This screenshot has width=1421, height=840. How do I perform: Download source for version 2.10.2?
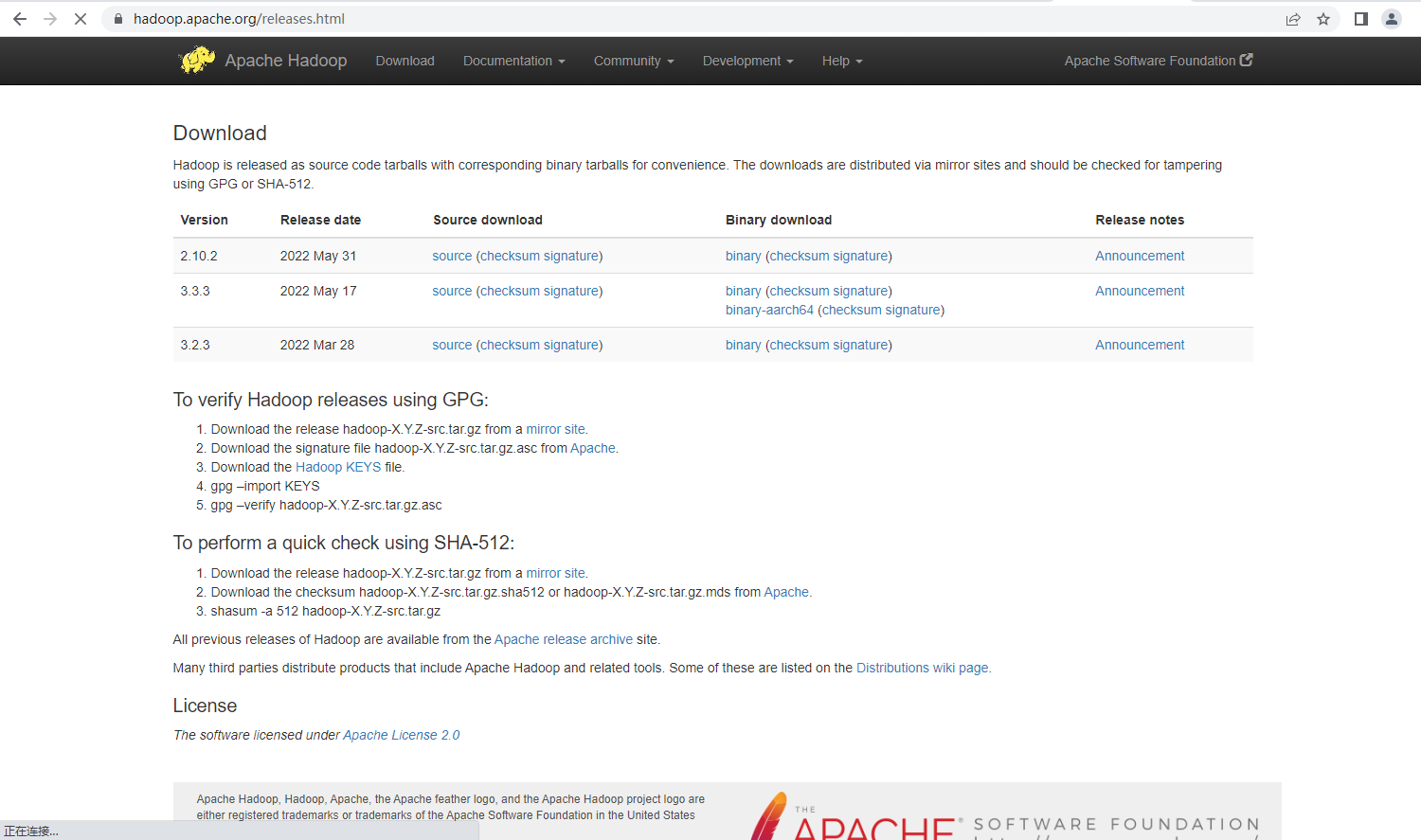point(452,256)
